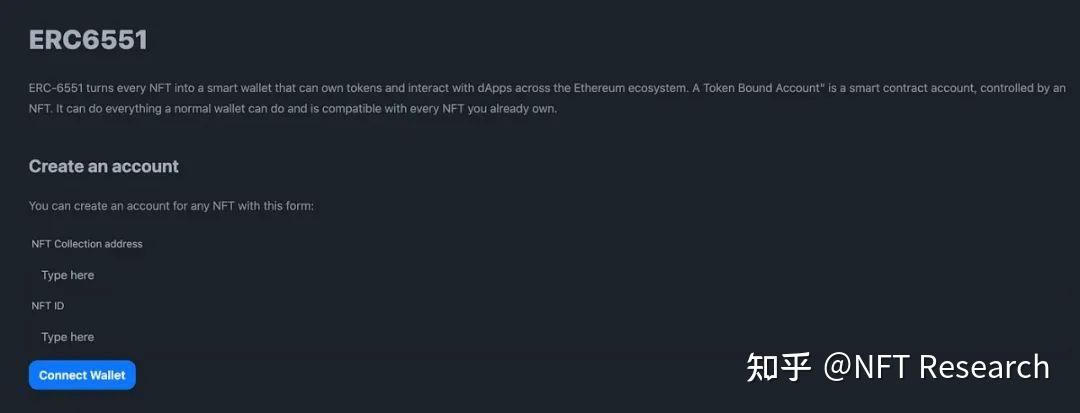Click the 知乎 logo watermark
This screenshot has width=1080, height=413.
coord(778,367)
